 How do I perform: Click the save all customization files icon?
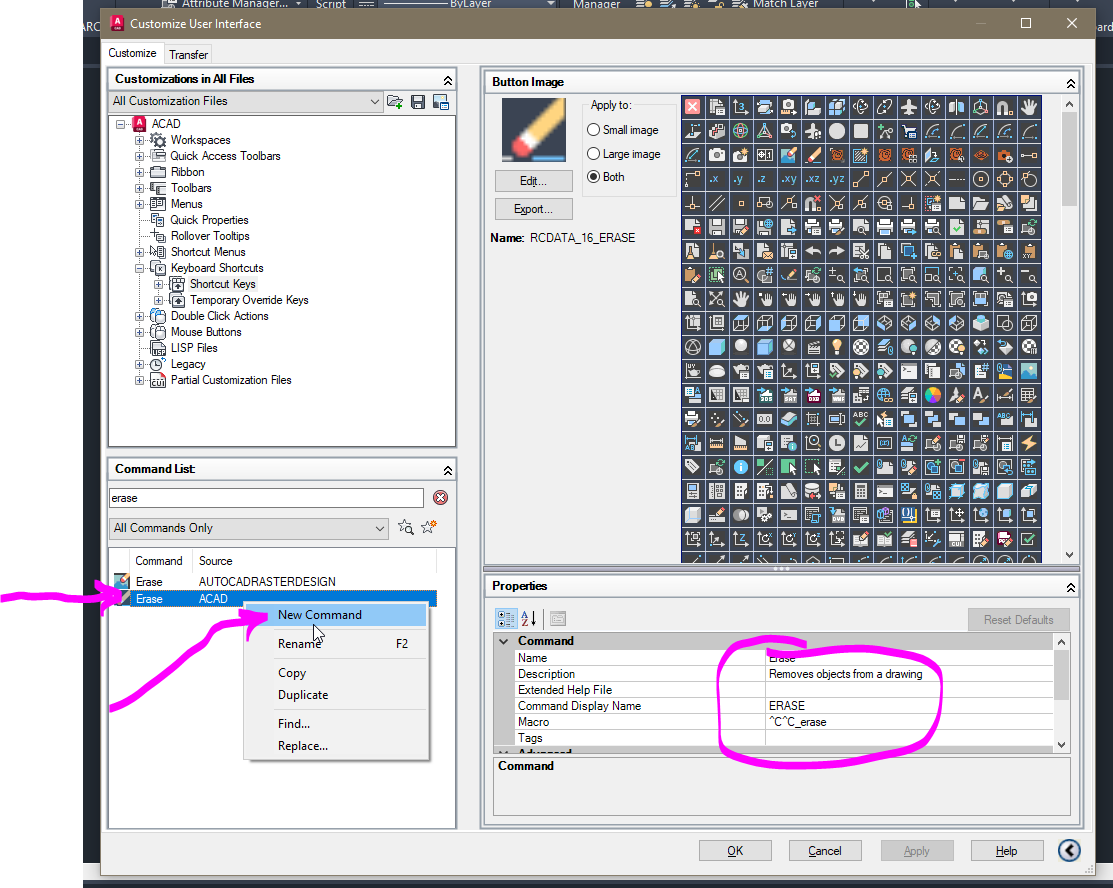[x=418, y=102]
